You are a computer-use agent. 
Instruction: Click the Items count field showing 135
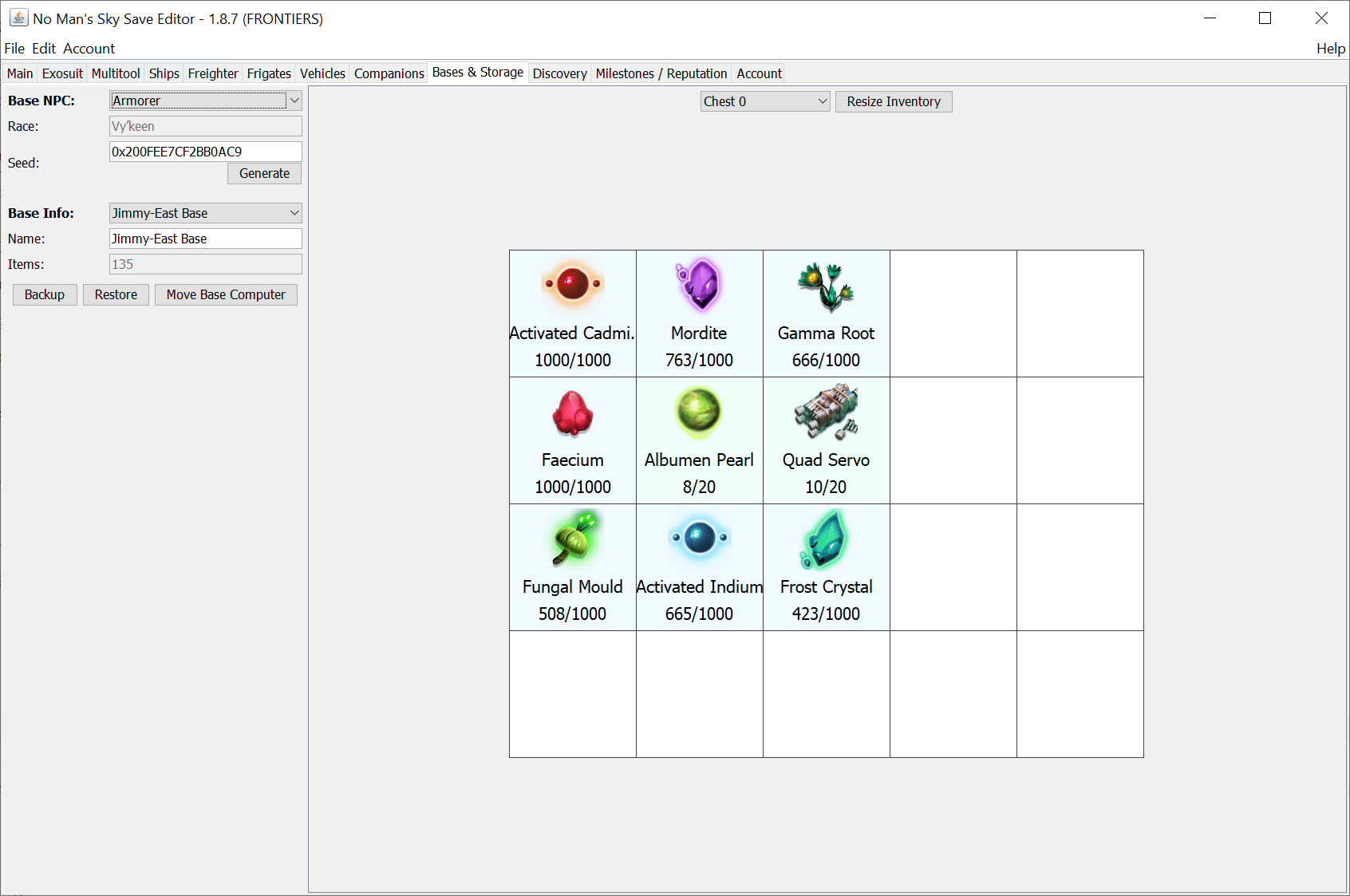[x=206, y=264]
